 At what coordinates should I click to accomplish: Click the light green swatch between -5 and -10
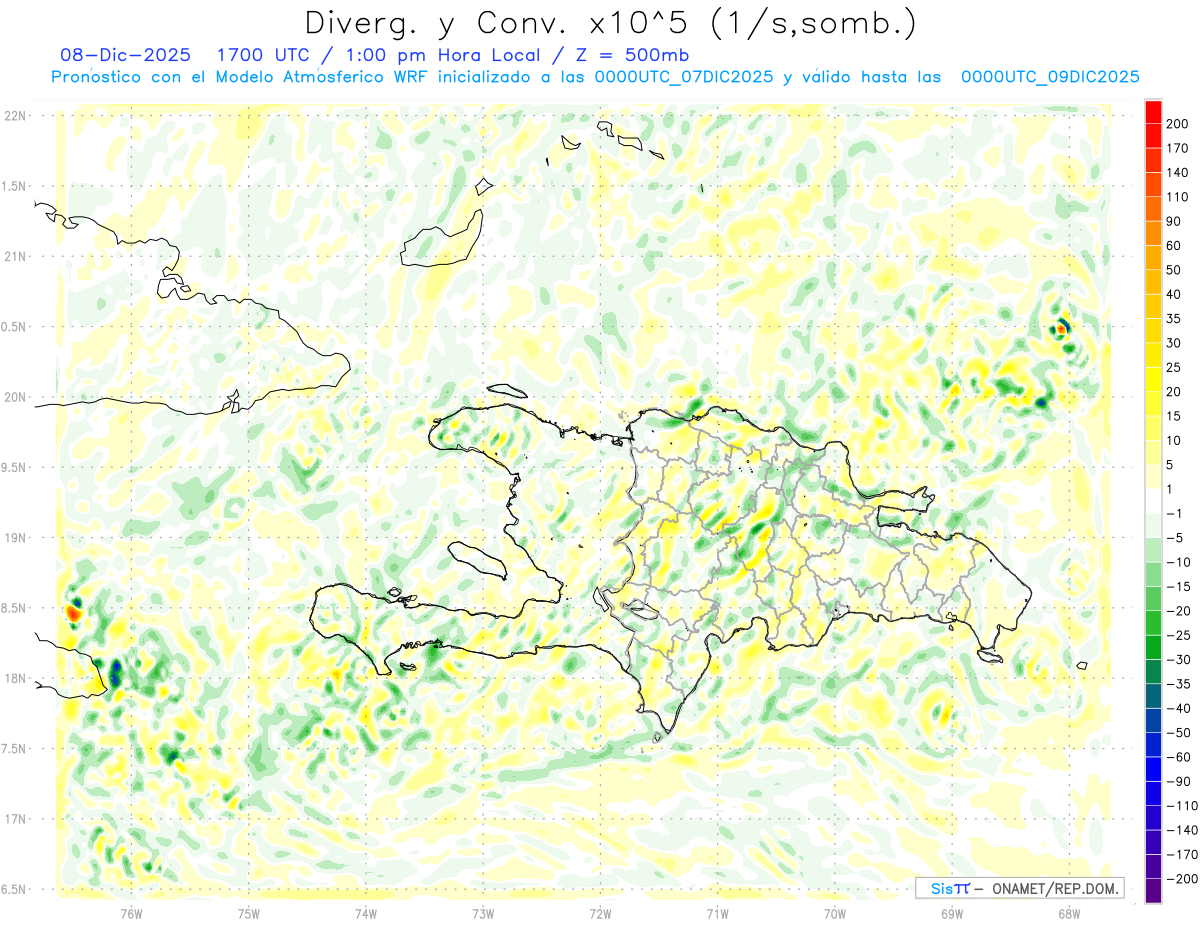tap(1153, 550)
